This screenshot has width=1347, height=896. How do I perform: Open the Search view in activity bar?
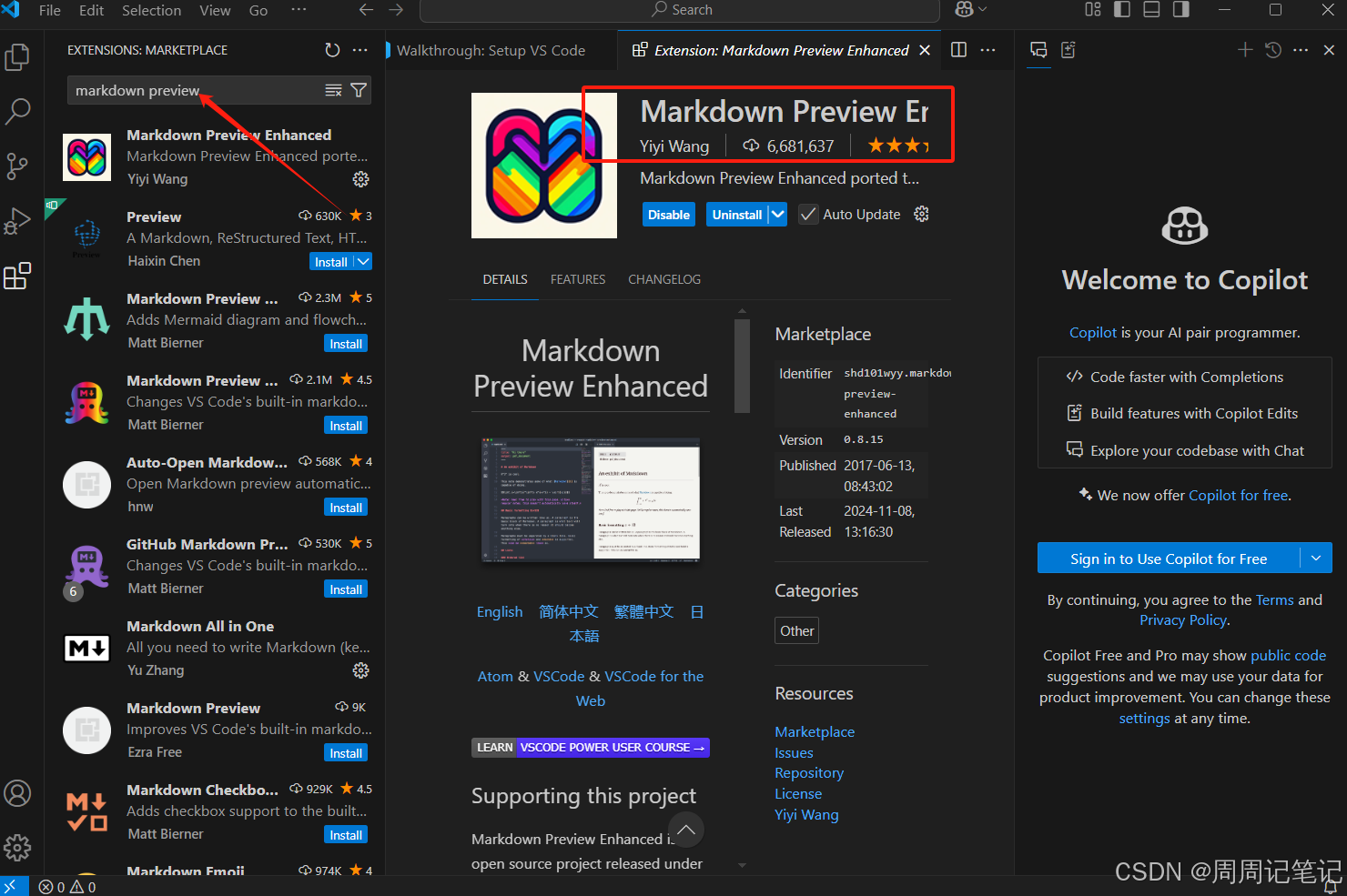(x=17, y=112)
